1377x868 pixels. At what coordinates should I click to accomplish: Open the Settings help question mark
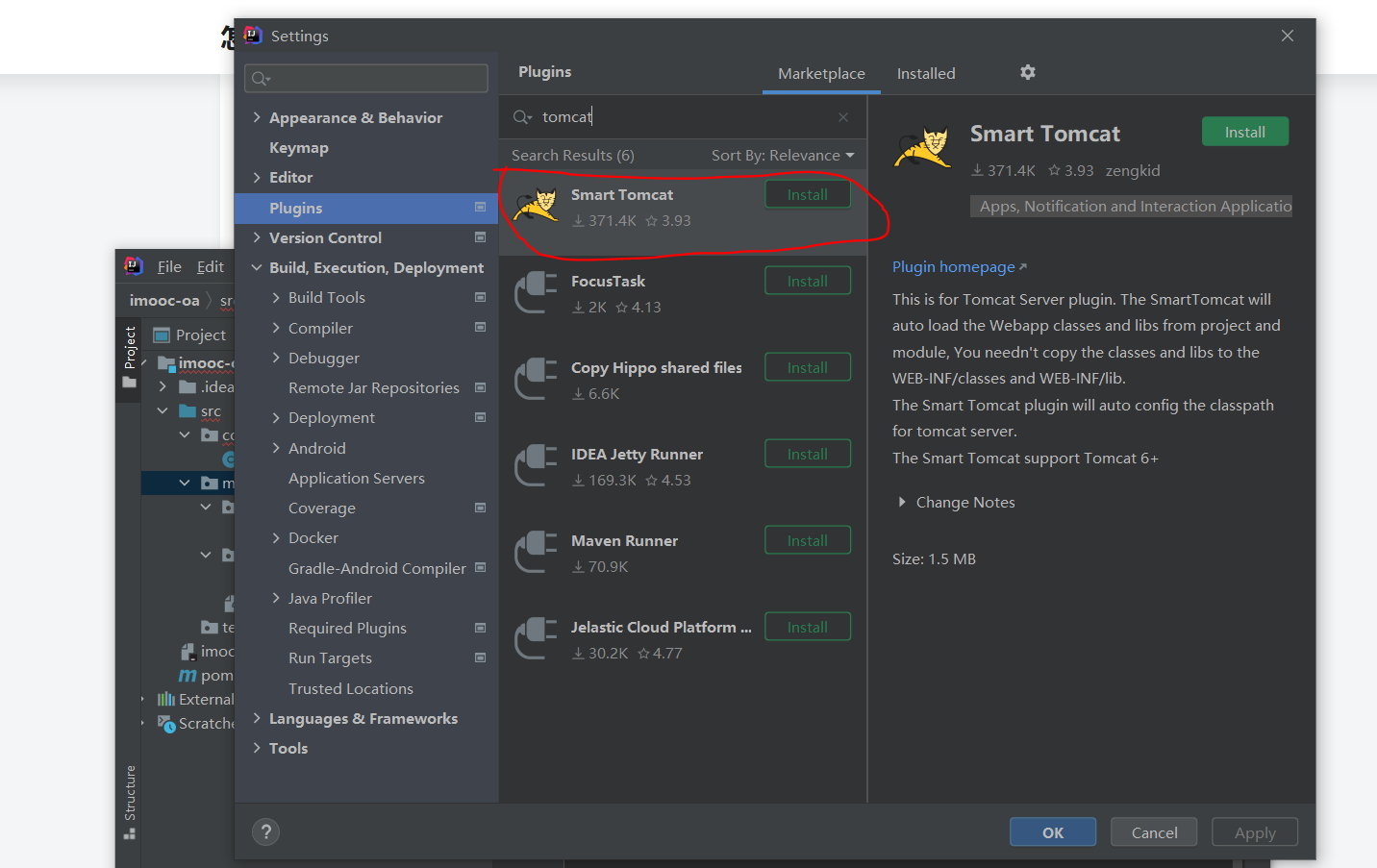click(x=266, y=832)
